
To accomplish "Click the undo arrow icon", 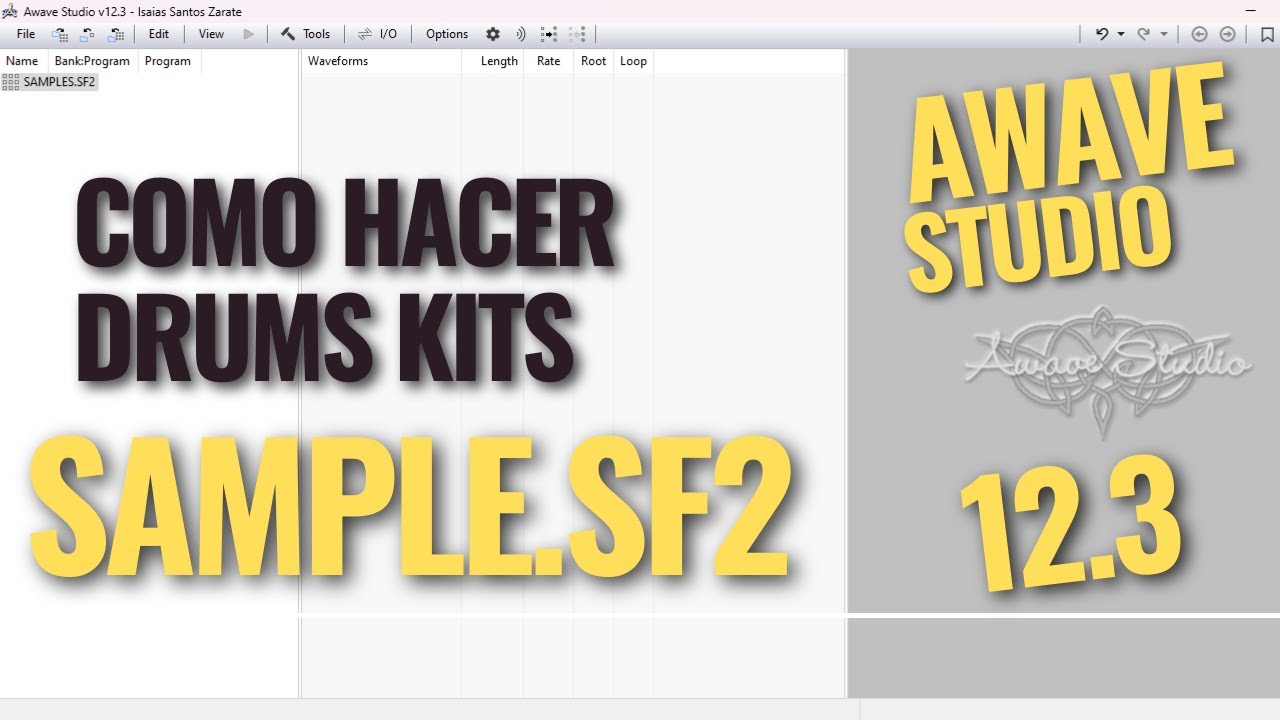I will 1102,34.
